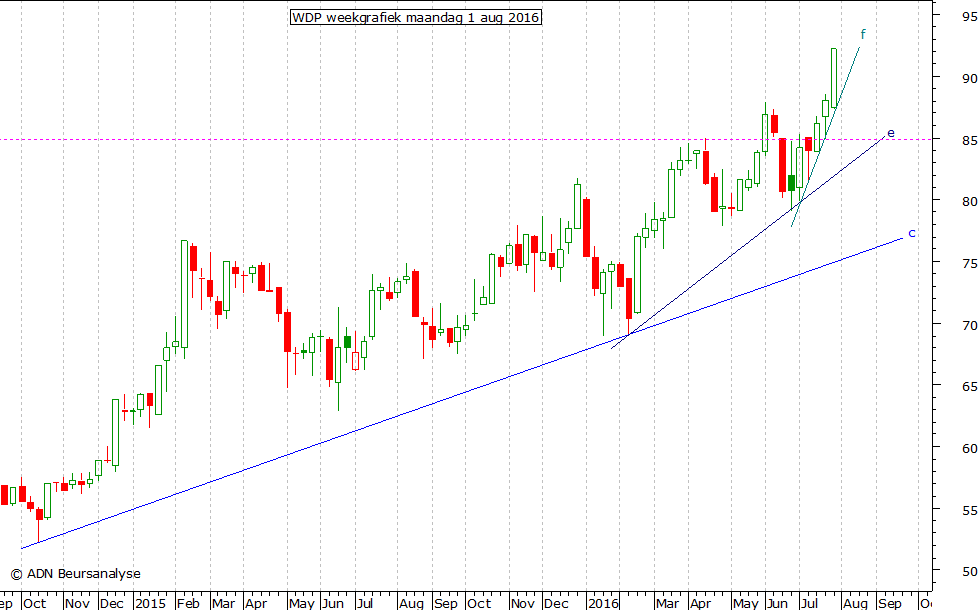Click price axis label 70
This screenshot has height=610, width=980.
[969, 326]
